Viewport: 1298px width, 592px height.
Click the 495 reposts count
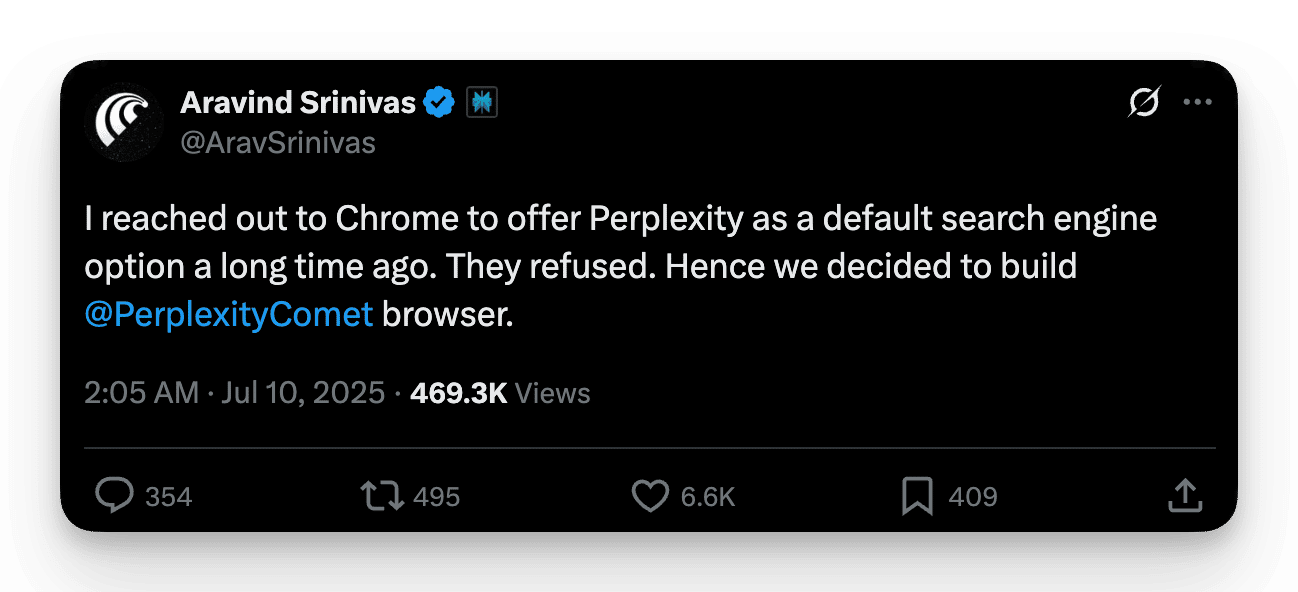pos(436,497)
